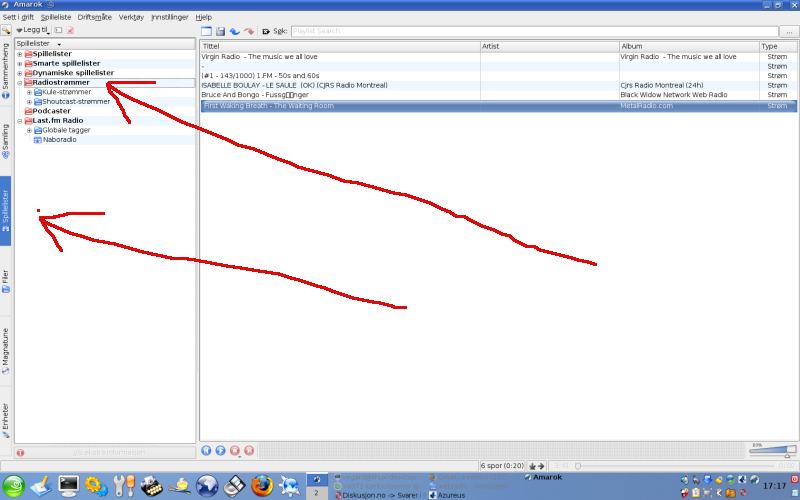Expand the Spillelister tree folder
The width and height of the screenshot is (800, 500).
tap(20, 54)
